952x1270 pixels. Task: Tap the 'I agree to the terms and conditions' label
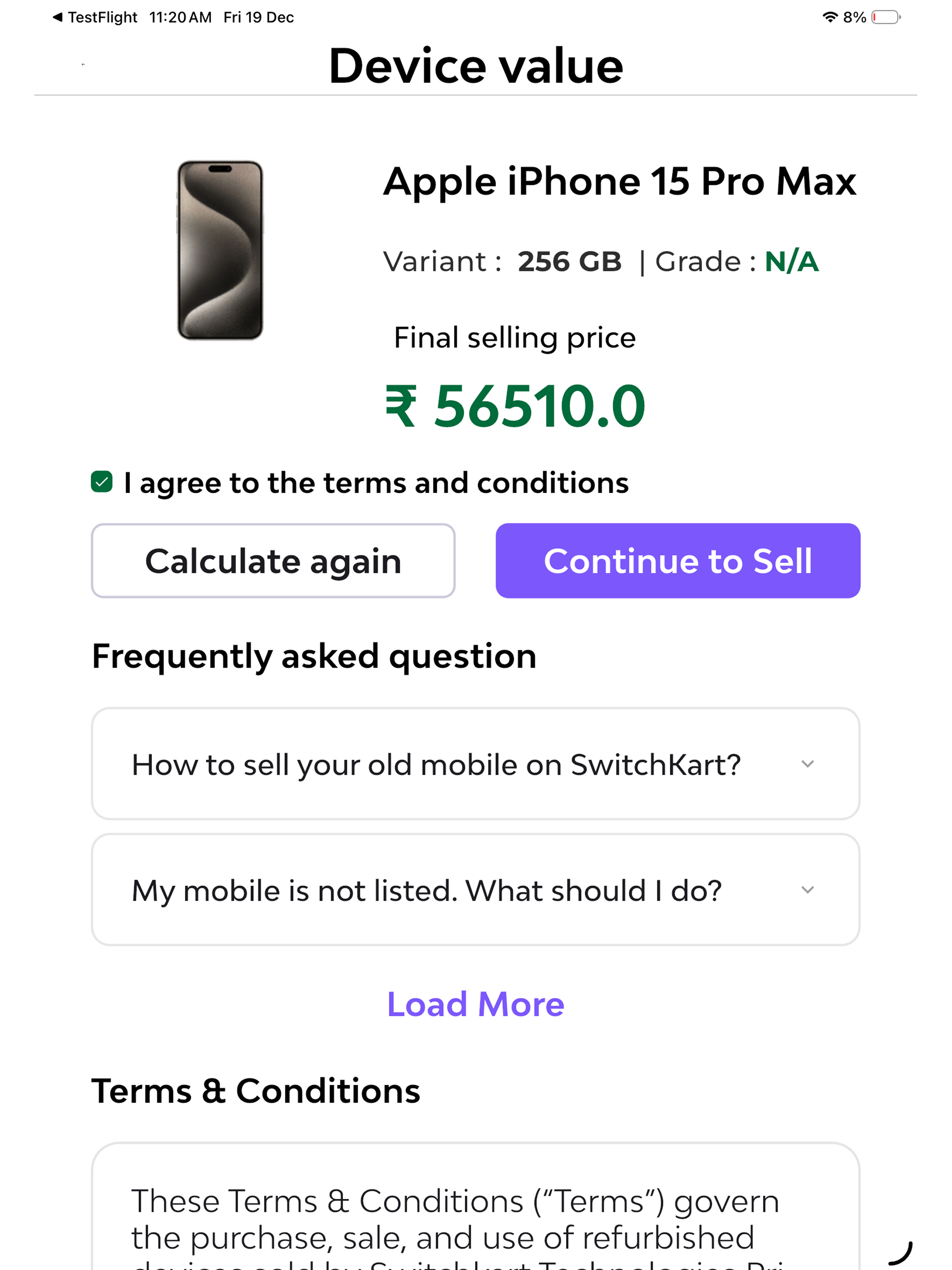pyautogui.click(x=376, y=483)
